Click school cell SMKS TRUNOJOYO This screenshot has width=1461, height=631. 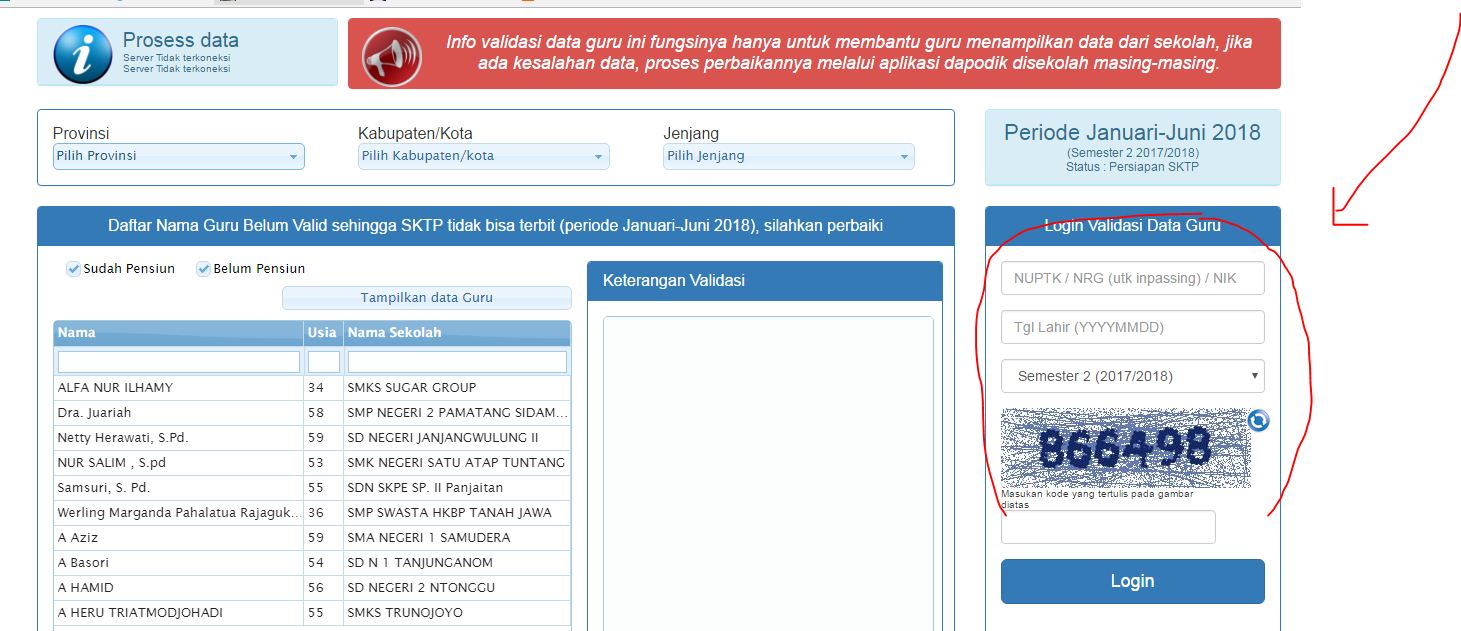click(457, 613)
